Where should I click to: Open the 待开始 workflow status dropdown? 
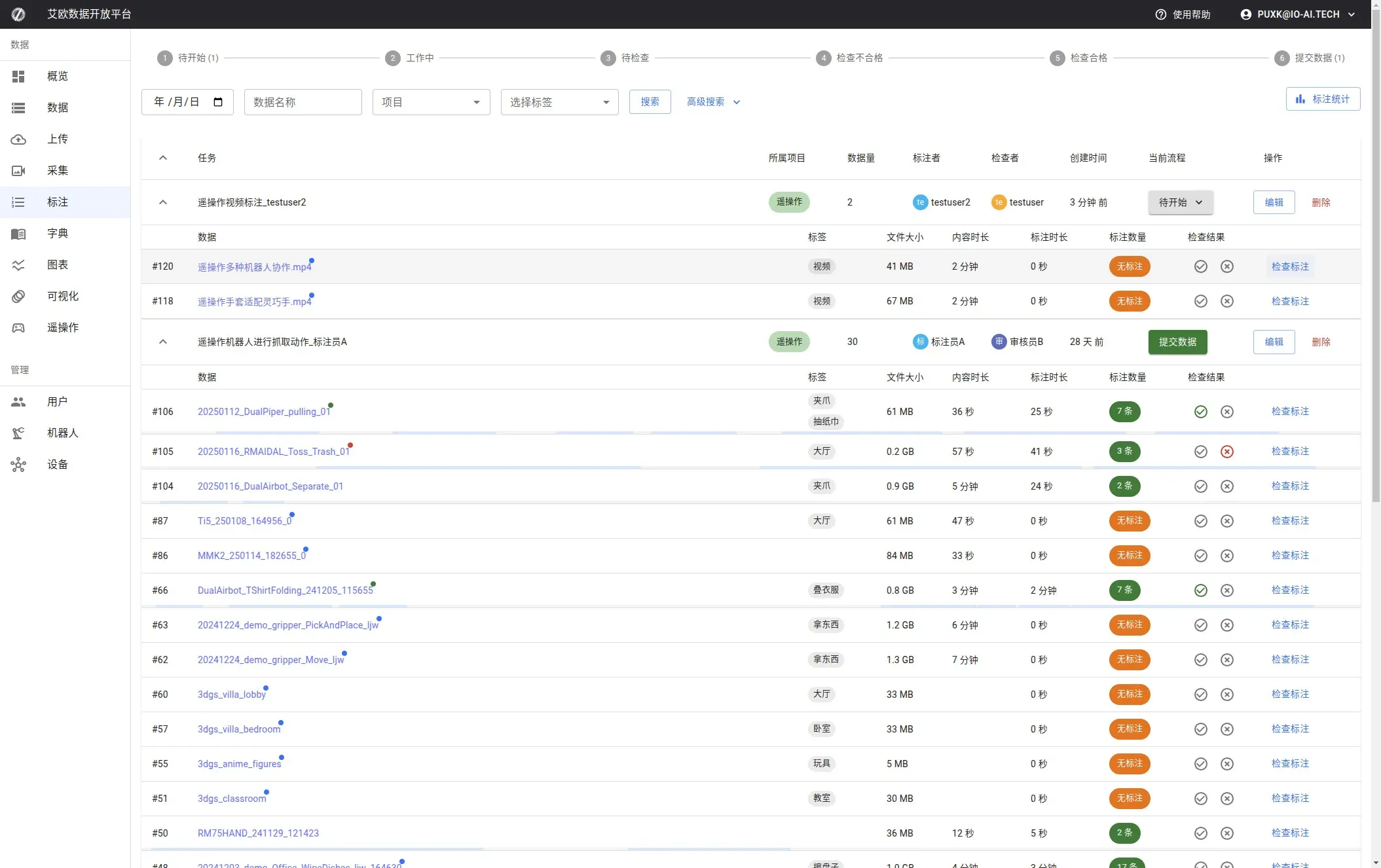(x=1180, y=203)
